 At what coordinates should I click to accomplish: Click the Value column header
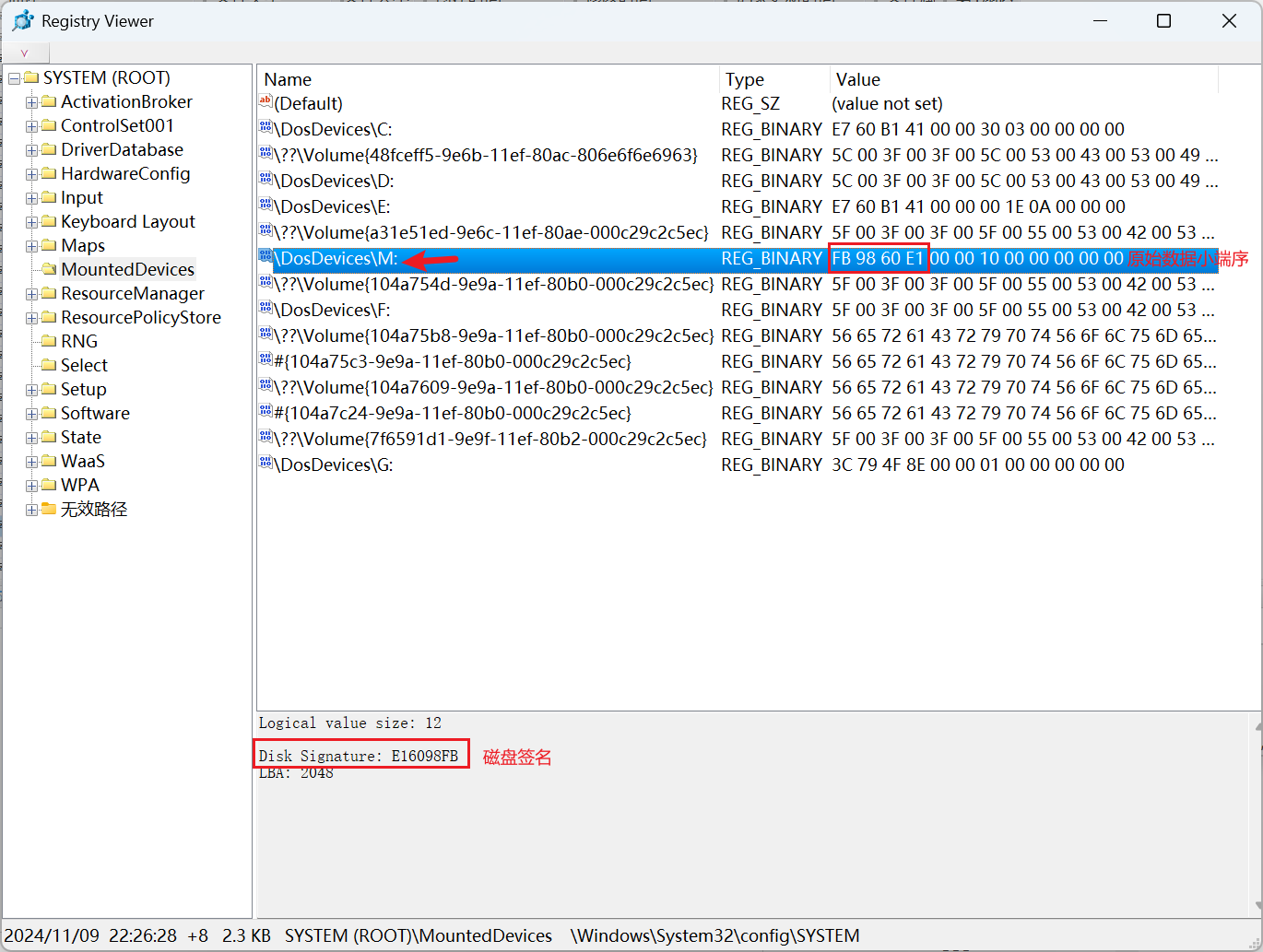click(x=857, y=79)
